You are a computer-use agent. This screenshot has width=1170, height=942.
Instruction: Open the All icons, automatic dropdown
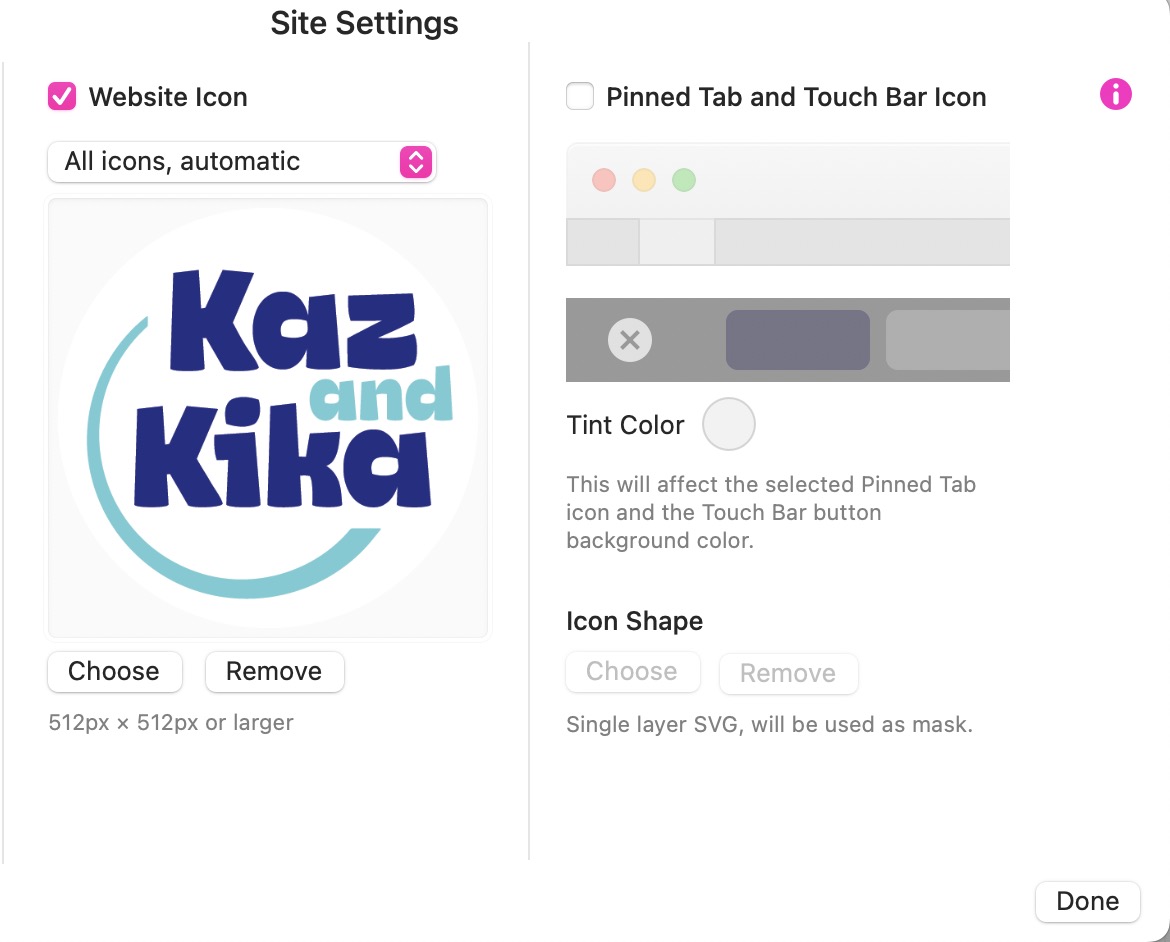pos(242,162)
